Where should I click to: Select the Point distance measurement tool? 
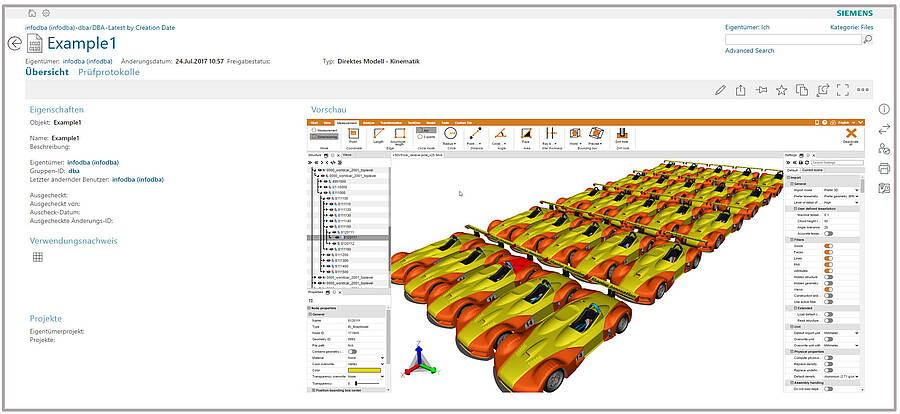(475, 136)
